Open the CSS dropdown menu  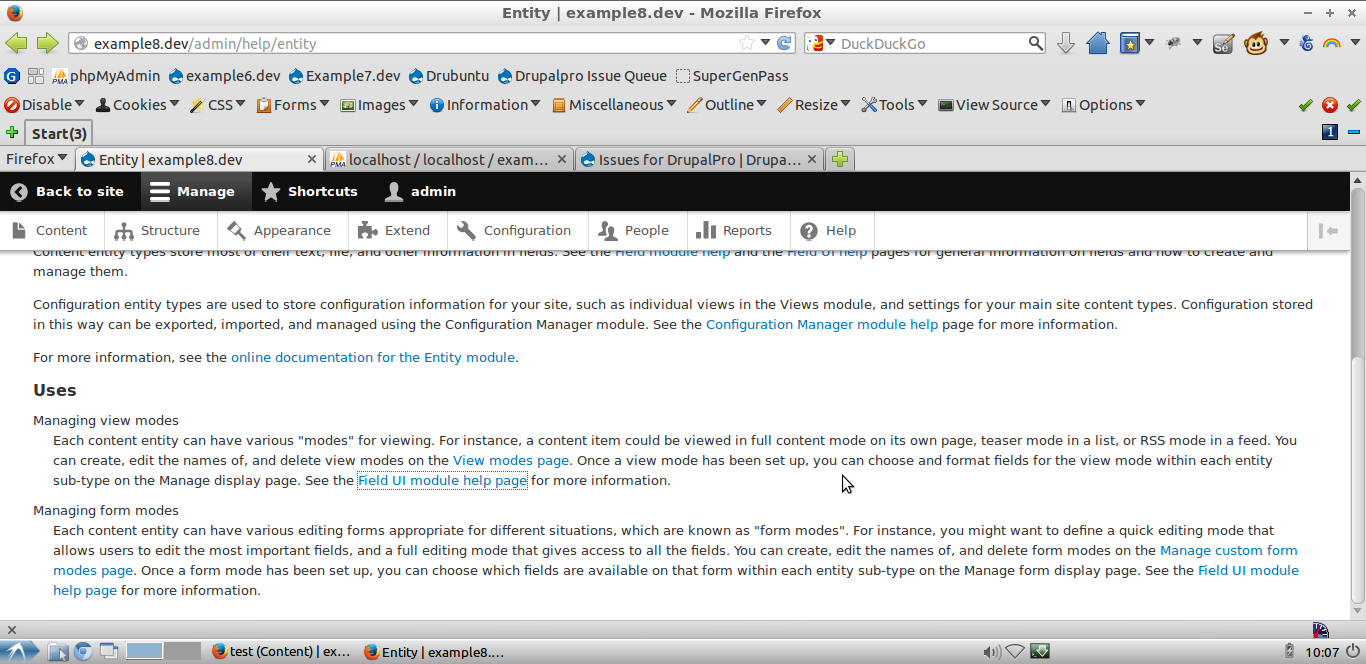click(218, 105)
